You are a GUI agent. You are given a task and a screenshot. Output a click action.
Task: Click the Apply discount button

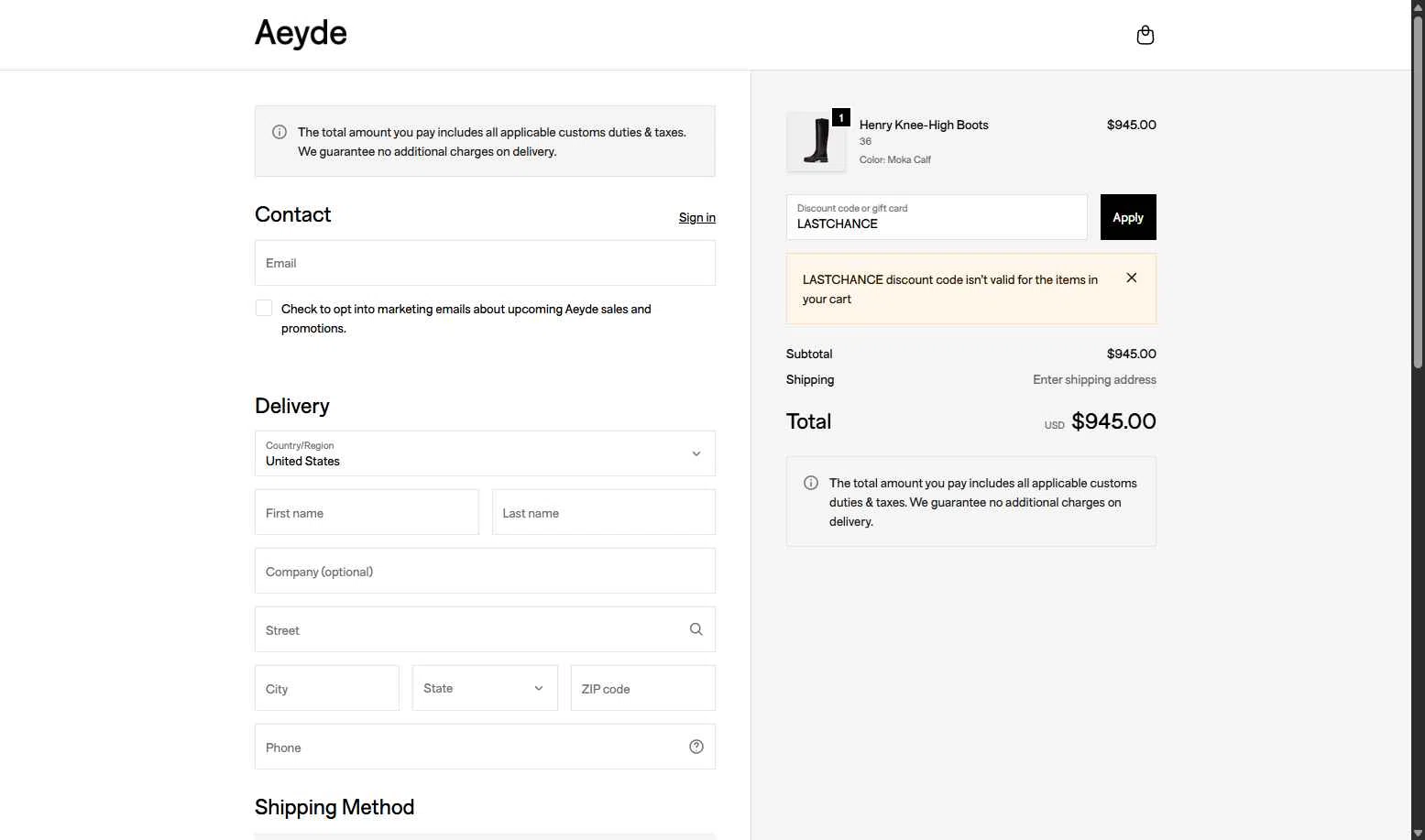[x=1128, y=217]
